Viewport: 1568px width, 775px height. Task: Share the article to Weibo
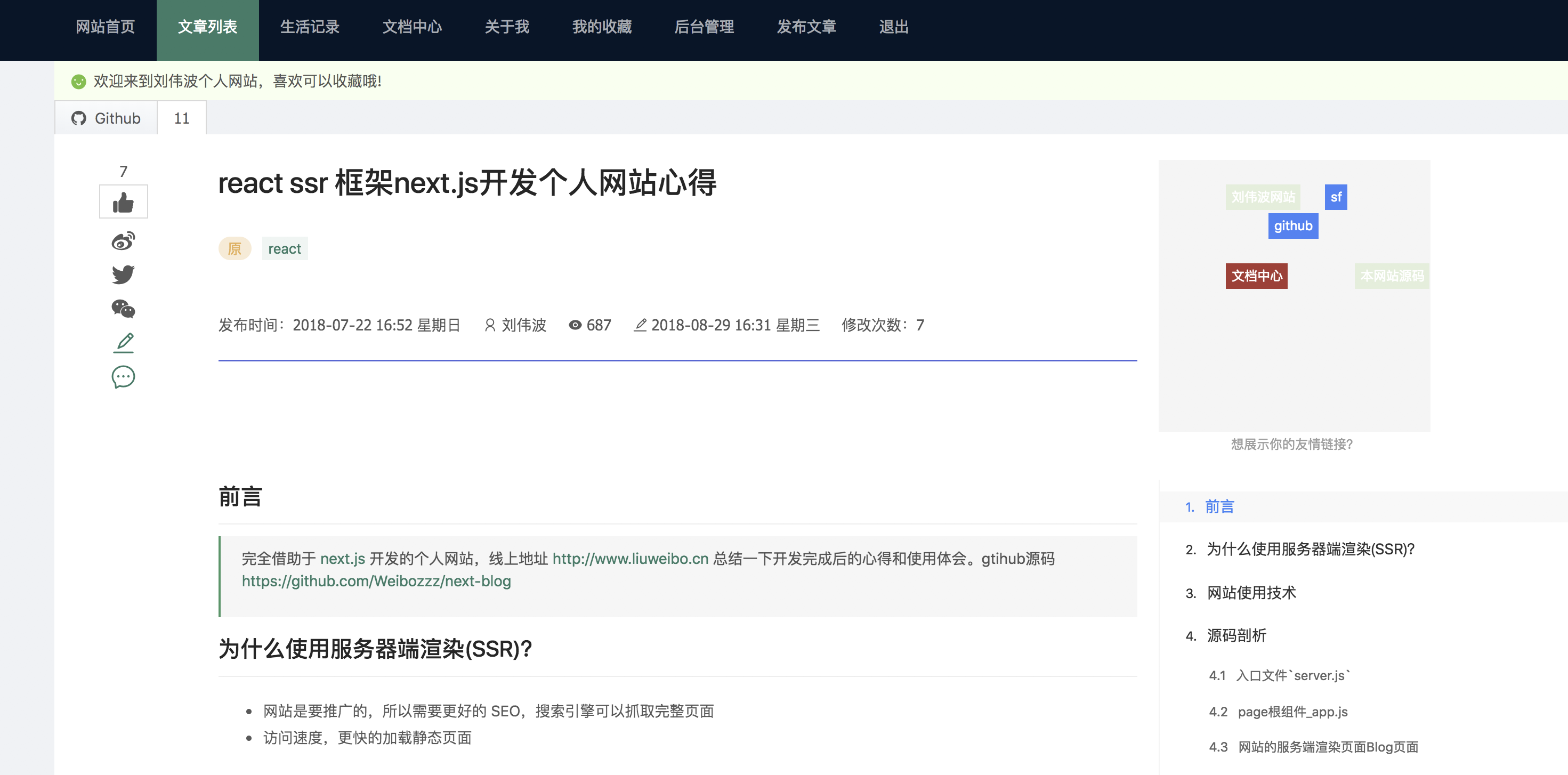point(123,241)
